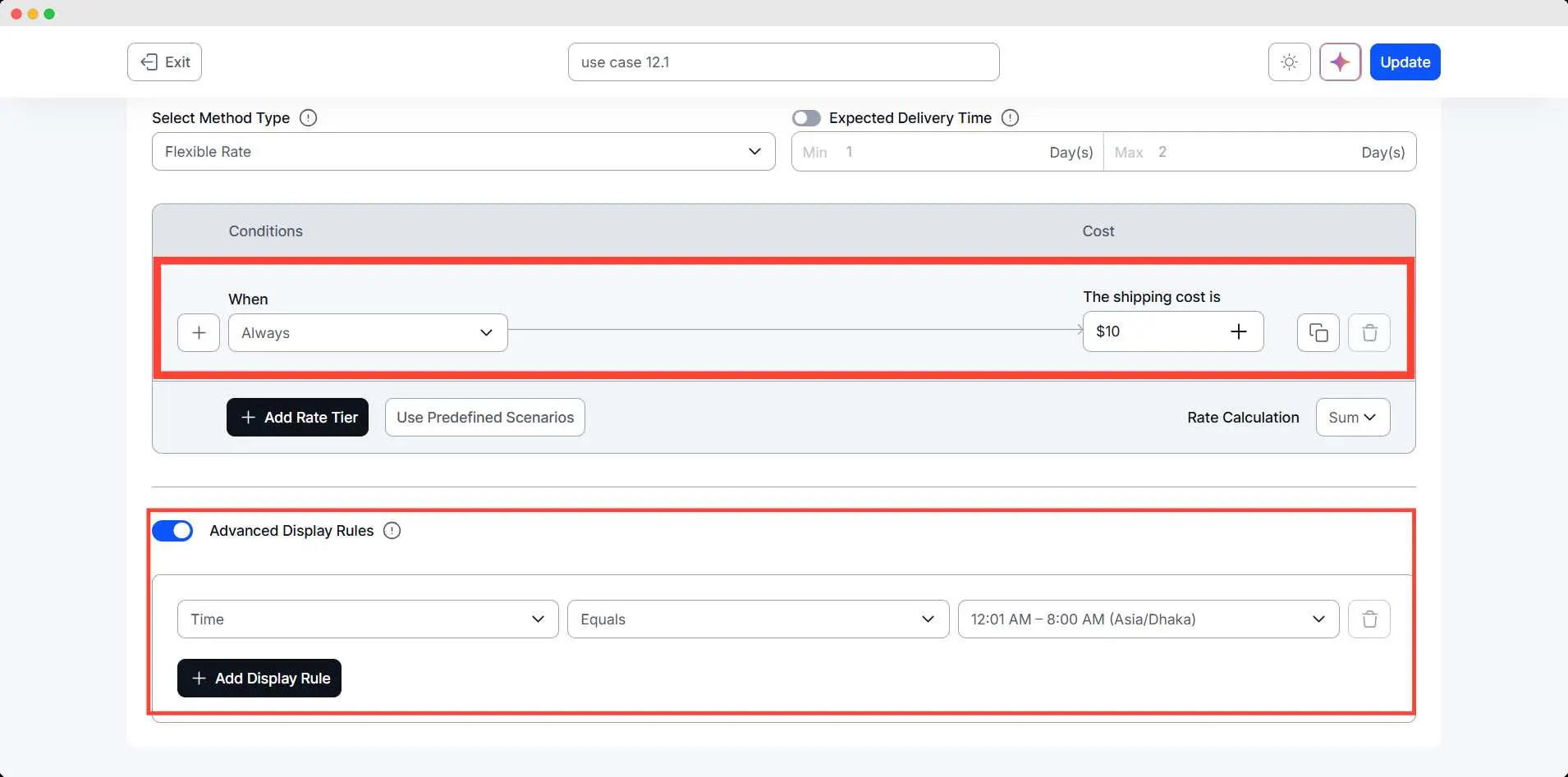Add another shipping cost with the plus icon

pos(1238,332)
